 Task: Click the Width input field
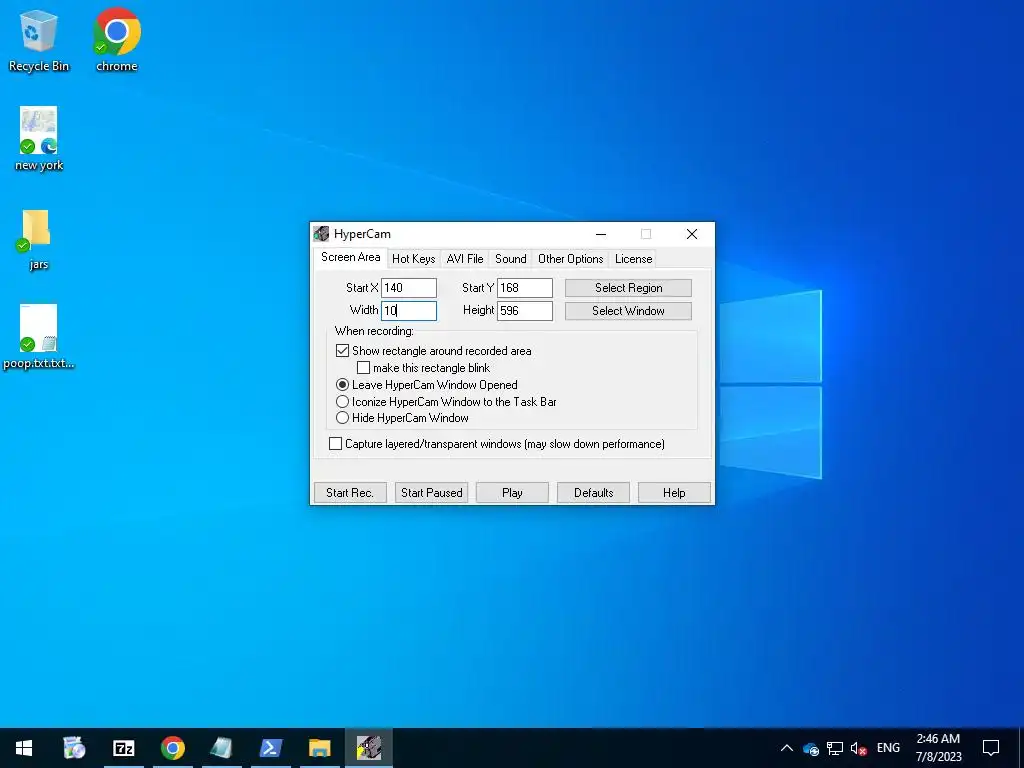(x=409, y=311)
